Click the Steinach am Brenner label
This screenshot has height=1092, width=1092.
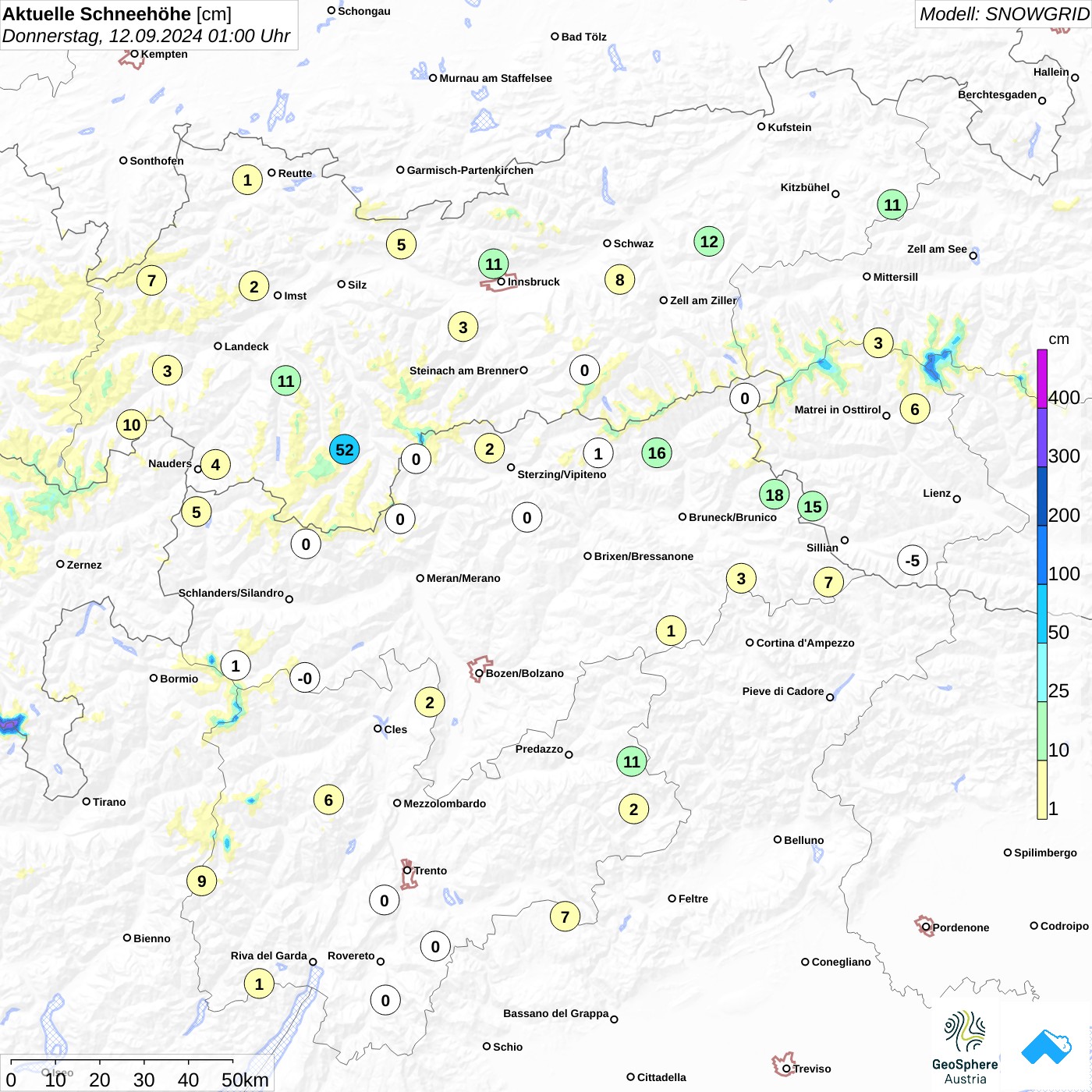[463, 370]
